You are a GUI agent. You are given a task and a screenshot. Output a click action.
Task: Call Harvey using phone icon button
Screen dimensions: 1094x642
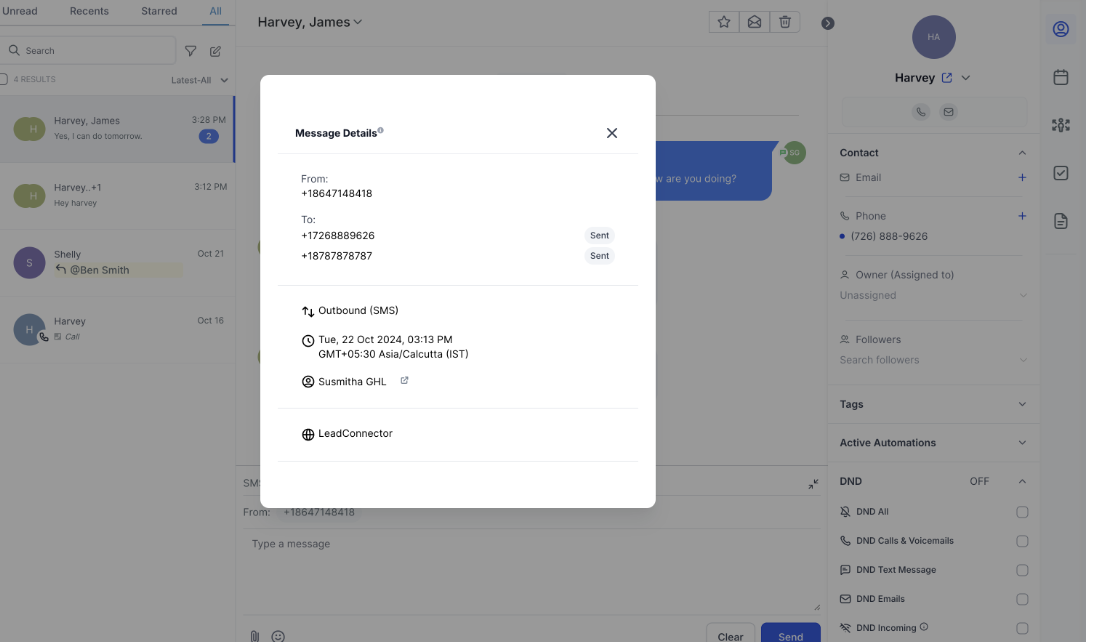click(x=920, y=112)
